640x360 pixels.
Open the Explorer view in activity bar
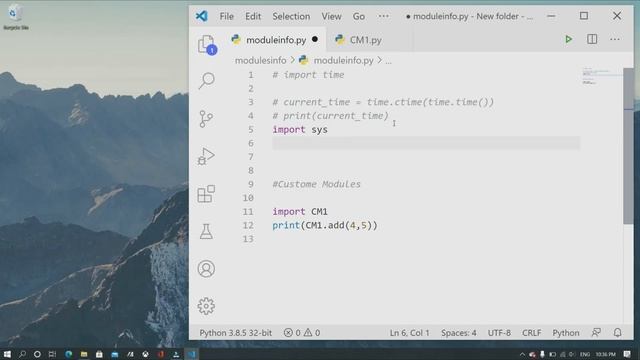coord(207,44)
